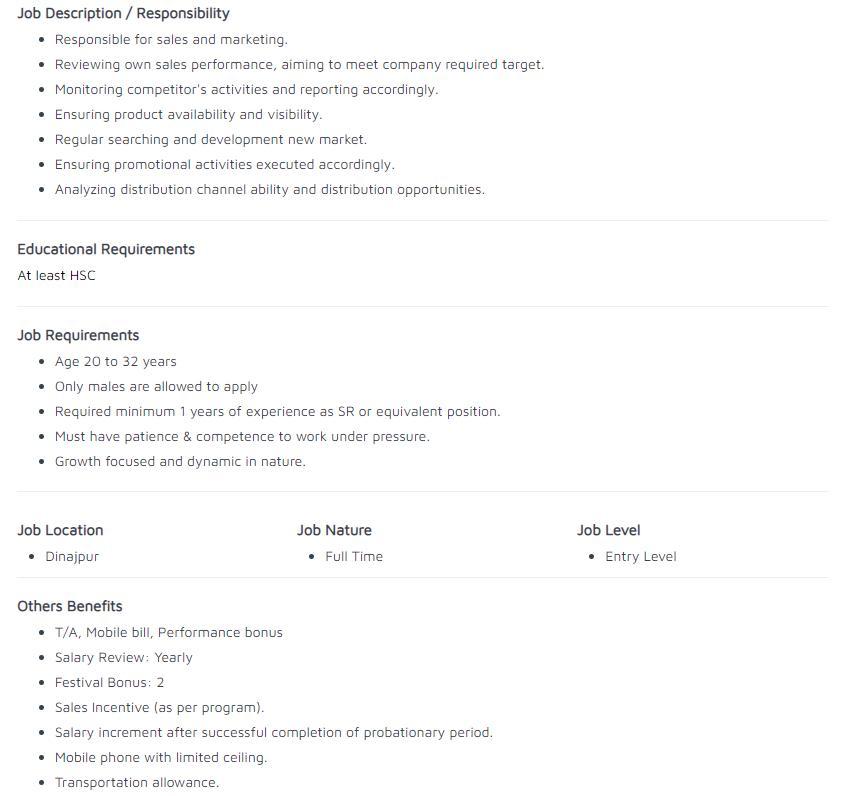Click the 'Festival Bonus: 2' benefit text

(110, 683)
